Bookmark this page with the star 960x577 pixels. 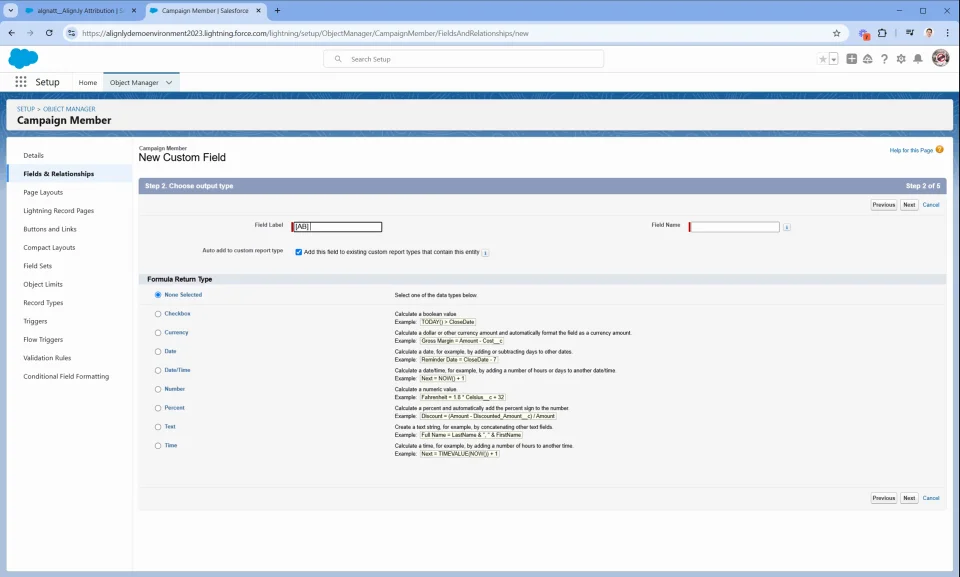click(x=836, y=33)
